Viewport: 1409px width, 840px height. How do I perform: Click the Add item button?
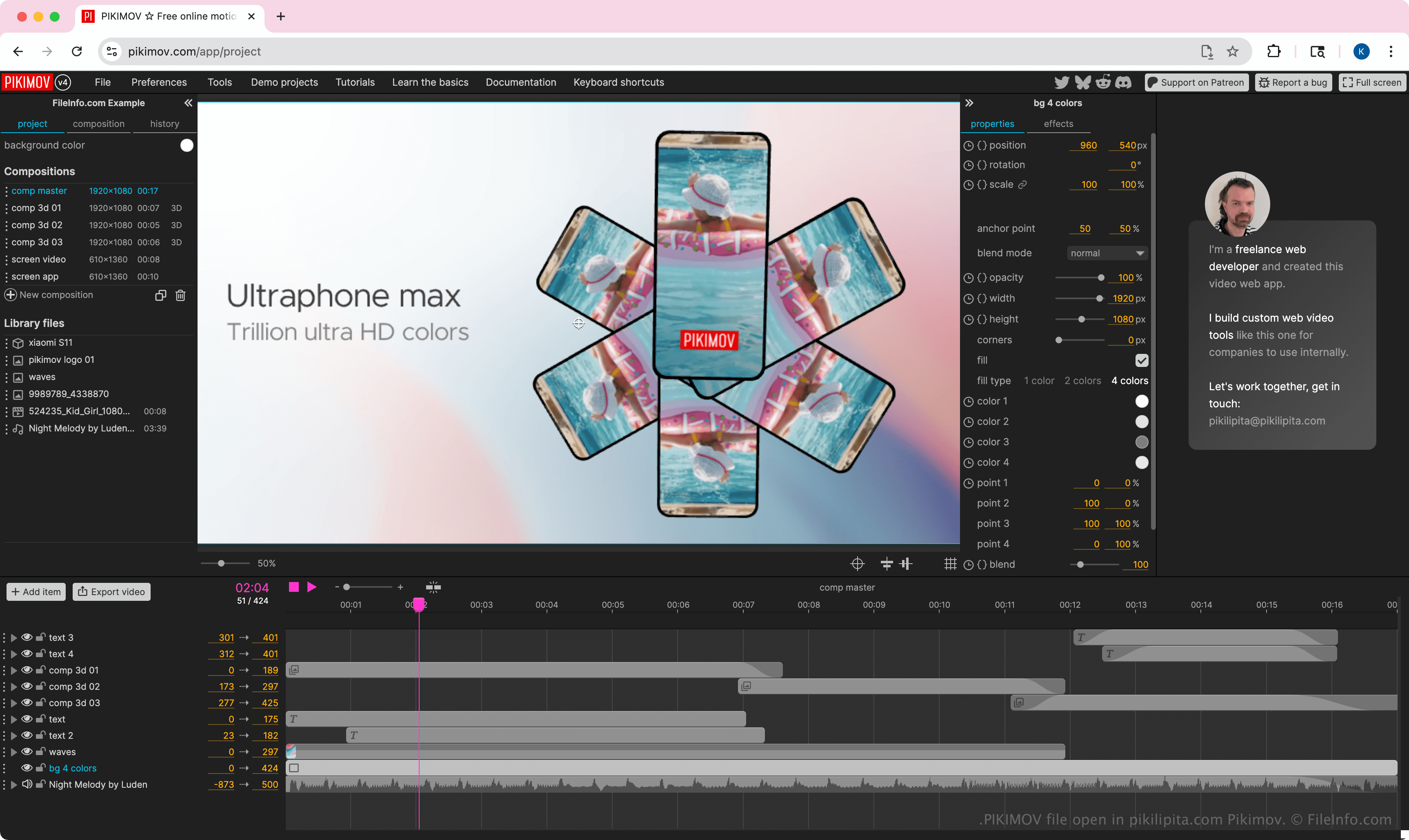pos(36,592)
